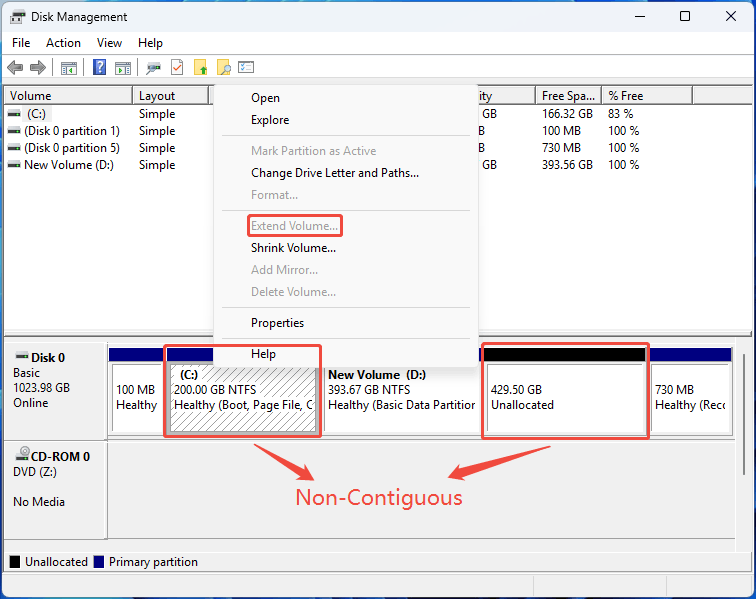Select New Volume (D:) in volume list
Screen dimensions: 756x599
click(x=69, y=164)
